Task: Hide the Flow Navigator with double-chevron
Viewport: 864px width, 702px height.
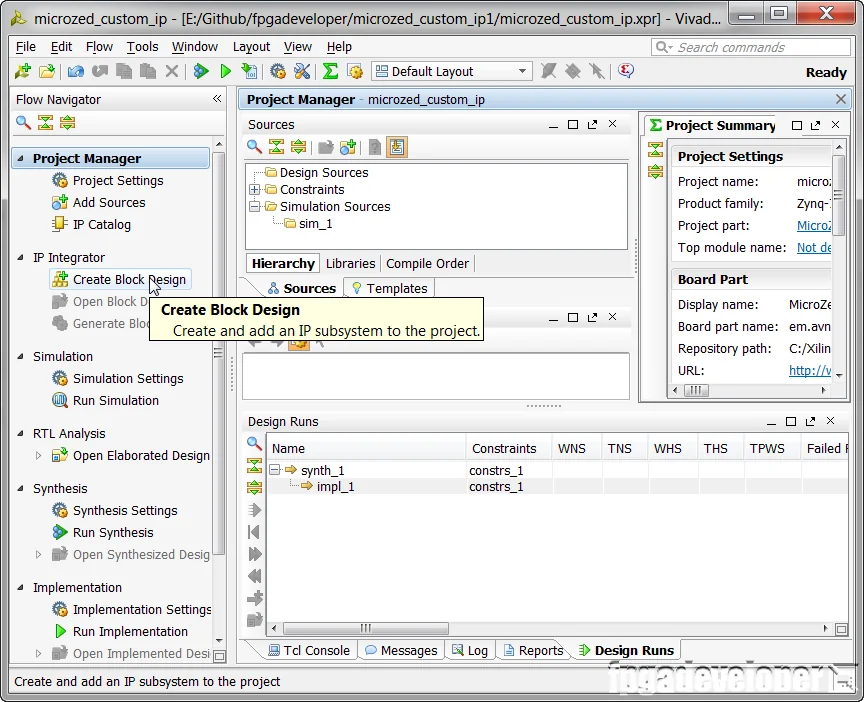Action: [217, 99]
